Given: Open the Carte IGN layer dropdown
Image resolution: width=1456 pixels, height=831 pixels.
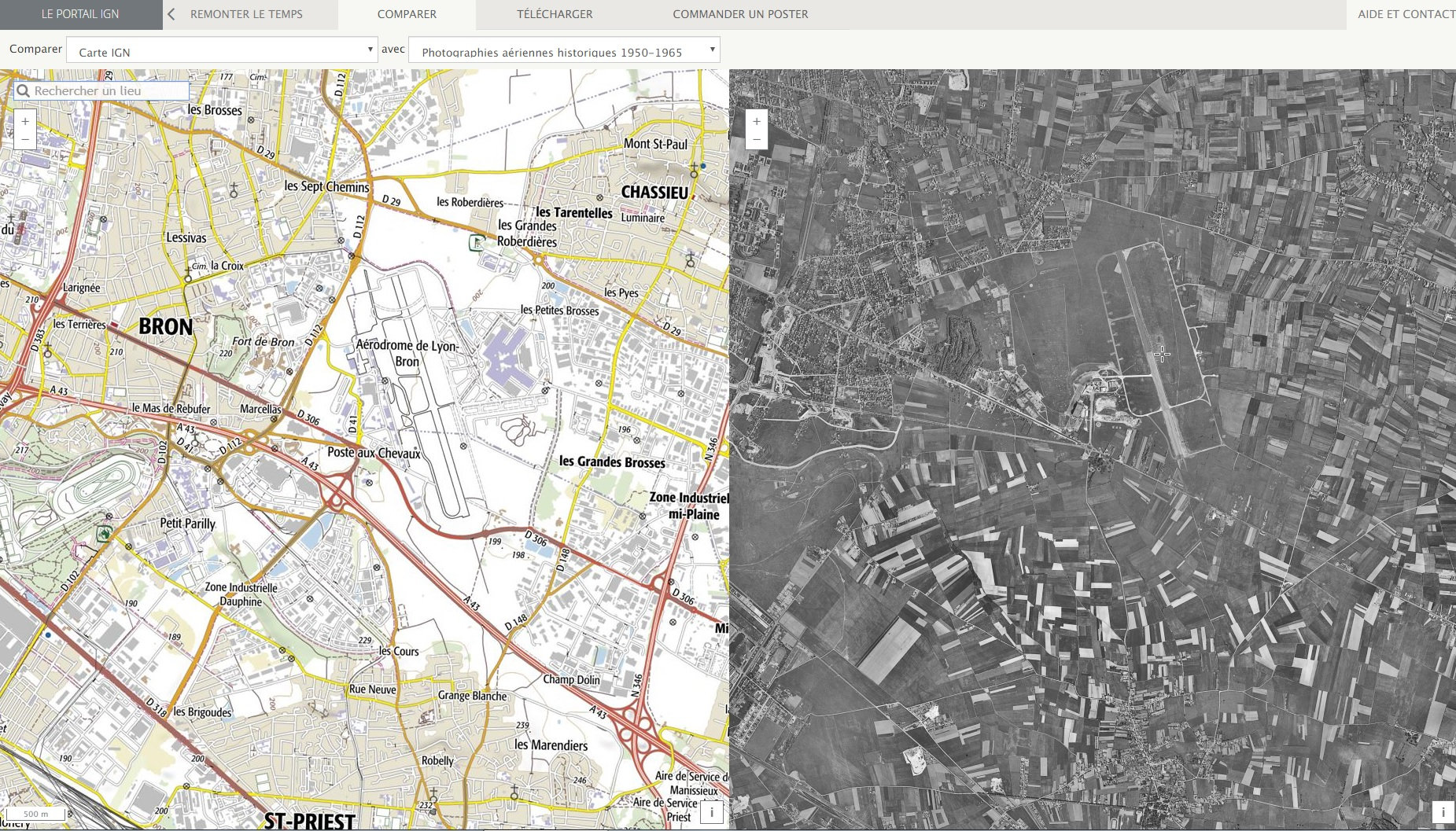Looking at the screenshot, I should 222,50.
